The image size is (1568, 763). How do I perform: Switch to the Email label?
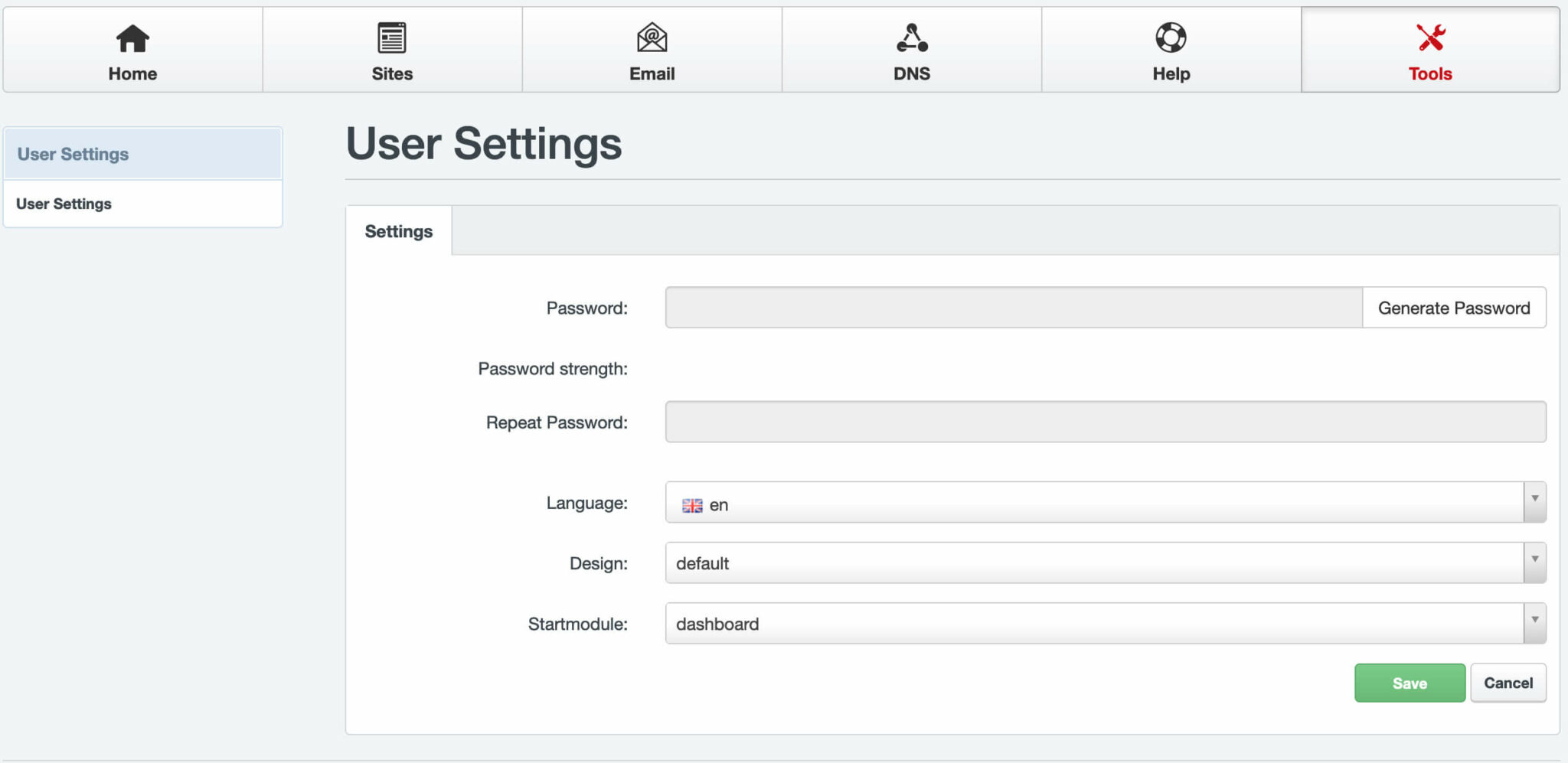click(652, 73)
